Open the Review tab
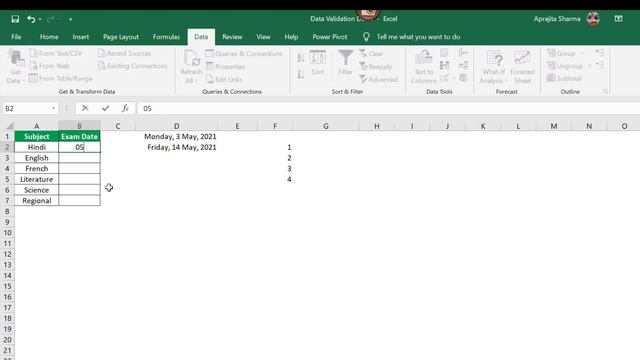This screenshot has height=360, width=640. (x=232, y=37)
